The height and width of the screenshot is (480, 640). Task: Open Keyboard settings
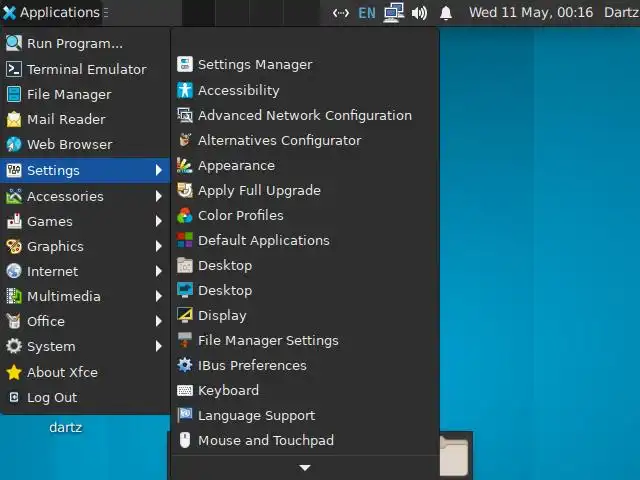[305, 391]
